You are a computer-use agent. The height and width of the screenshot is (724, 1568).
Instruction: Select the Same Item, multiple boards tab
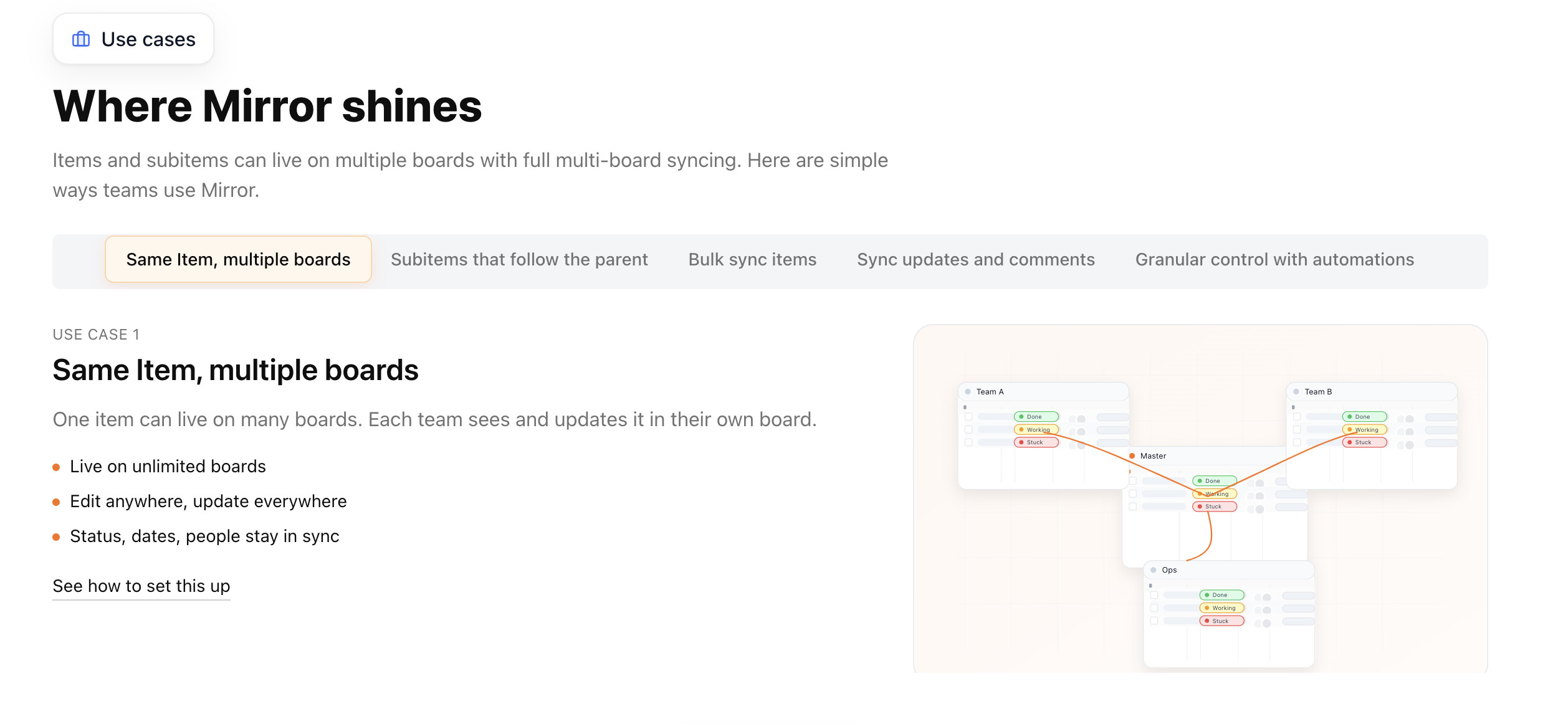(238, 260)
